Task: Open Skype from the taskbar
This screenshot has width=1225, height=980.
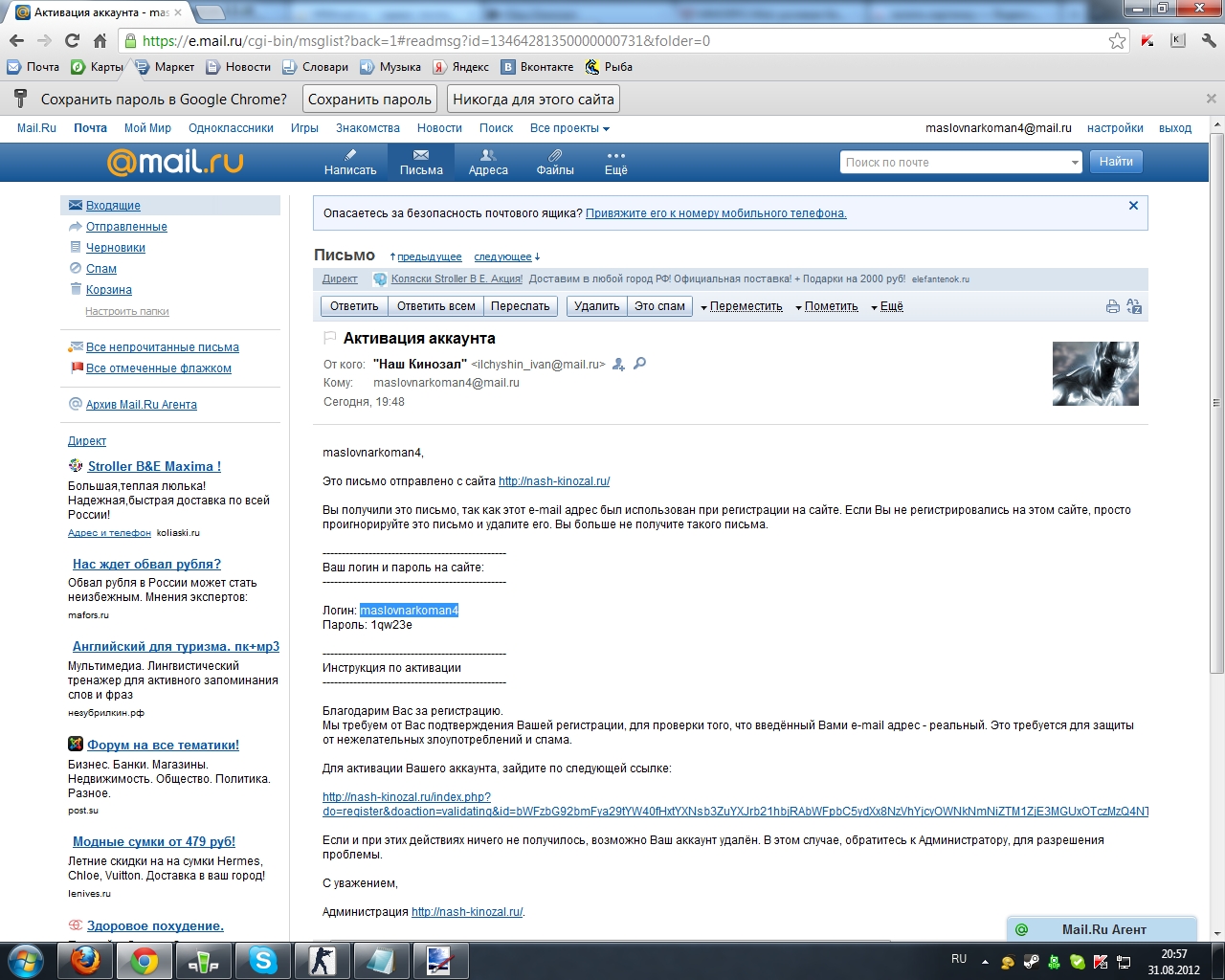Action: point(262,960)
